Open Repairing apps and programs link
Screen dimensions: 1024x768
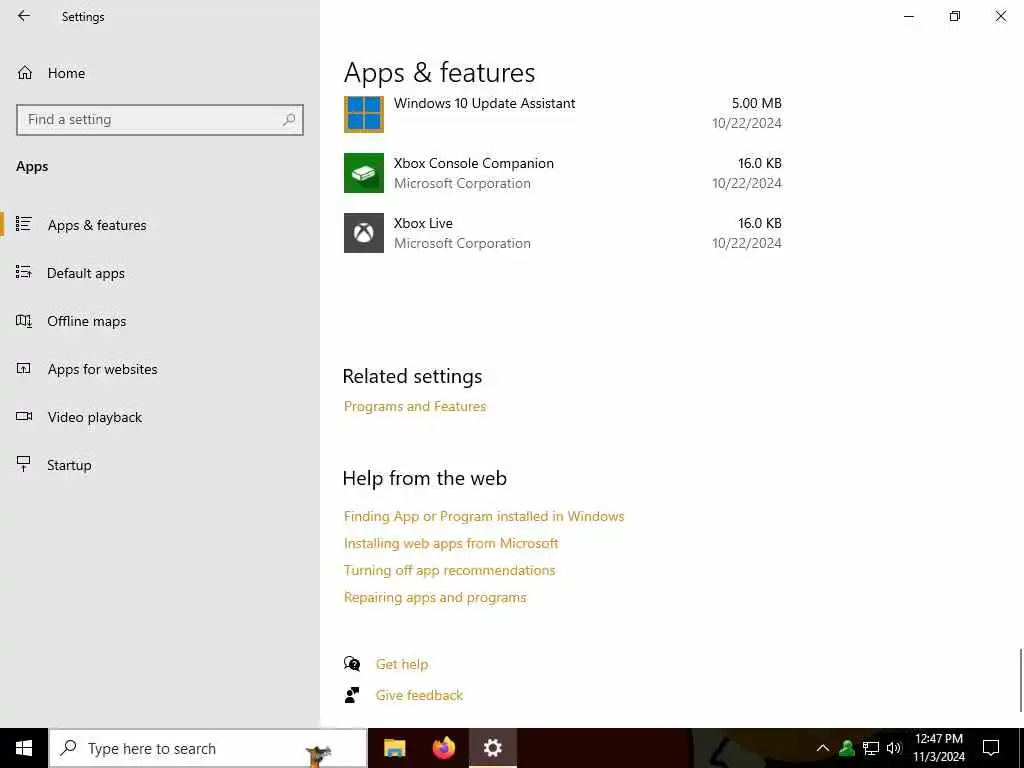(435, 598)
